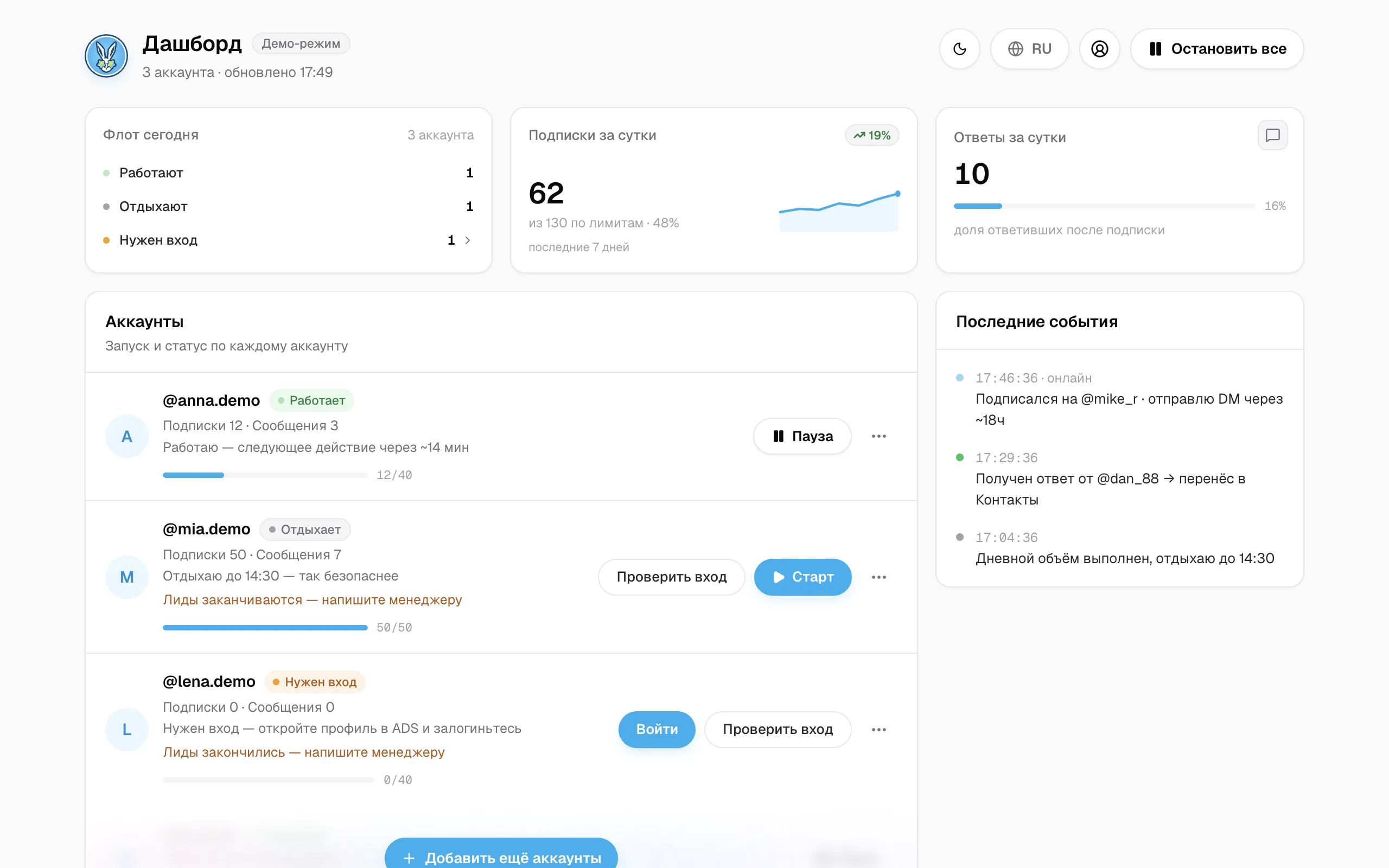Click the L avatar of @lena.demo
Image resolution: width=1389 pixels, height=868 pixels.
click(x=127, y=729)
